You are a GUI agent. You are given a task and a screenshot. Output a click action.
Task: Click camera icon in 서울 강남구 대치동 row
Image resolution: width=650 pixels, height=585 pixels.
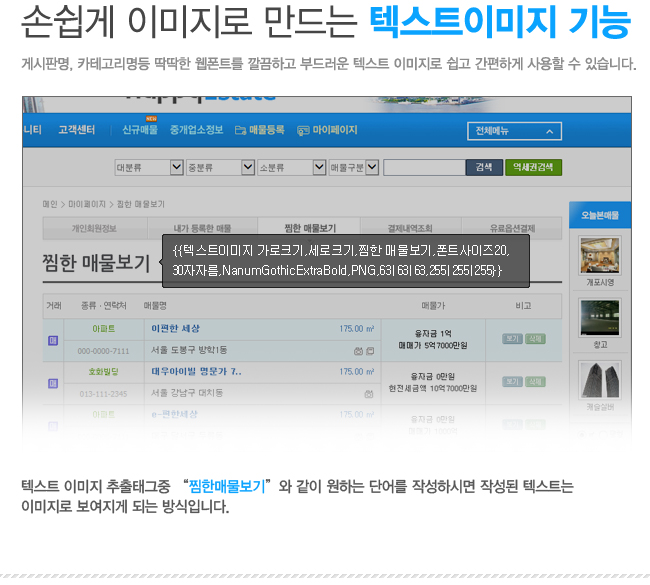[x=369, y=394]
